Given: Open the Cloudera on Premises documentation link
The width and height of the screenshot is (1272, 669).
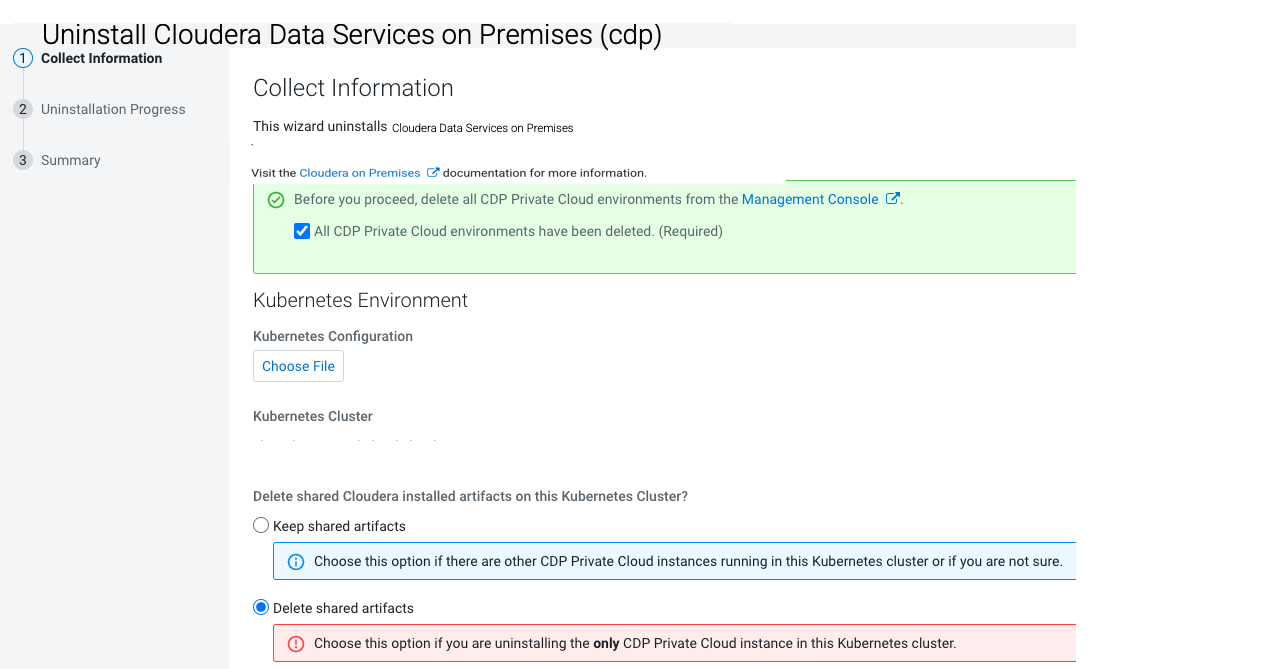Looking at the screenshot, I should point(359,173).
